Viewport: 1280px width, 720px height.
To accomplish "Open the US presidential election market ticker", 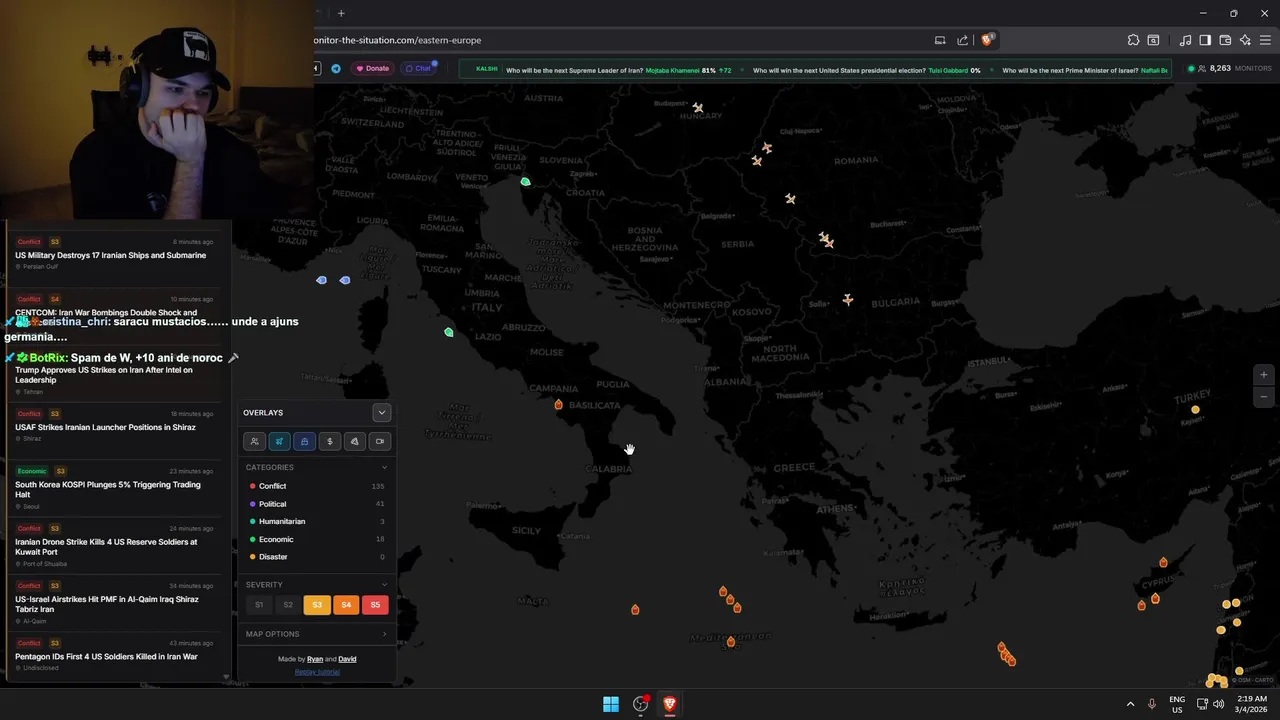I will (866, 70).
